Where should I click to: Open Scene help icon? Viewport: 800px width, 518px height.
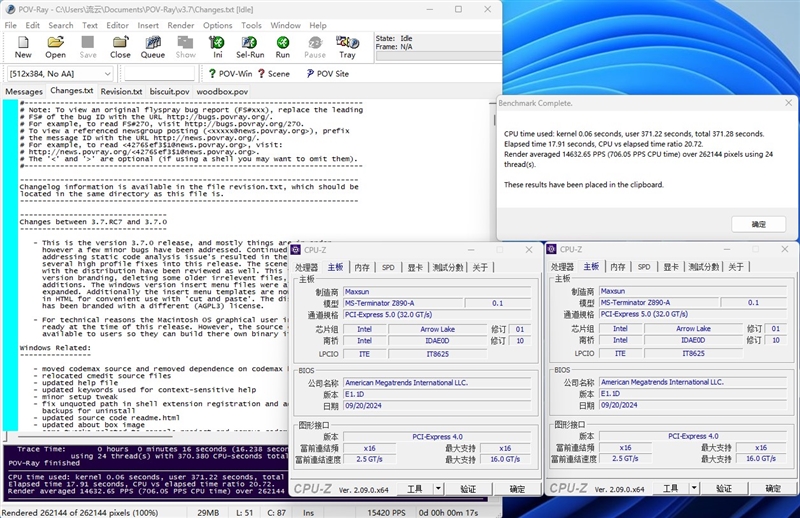tap(261, 73)
